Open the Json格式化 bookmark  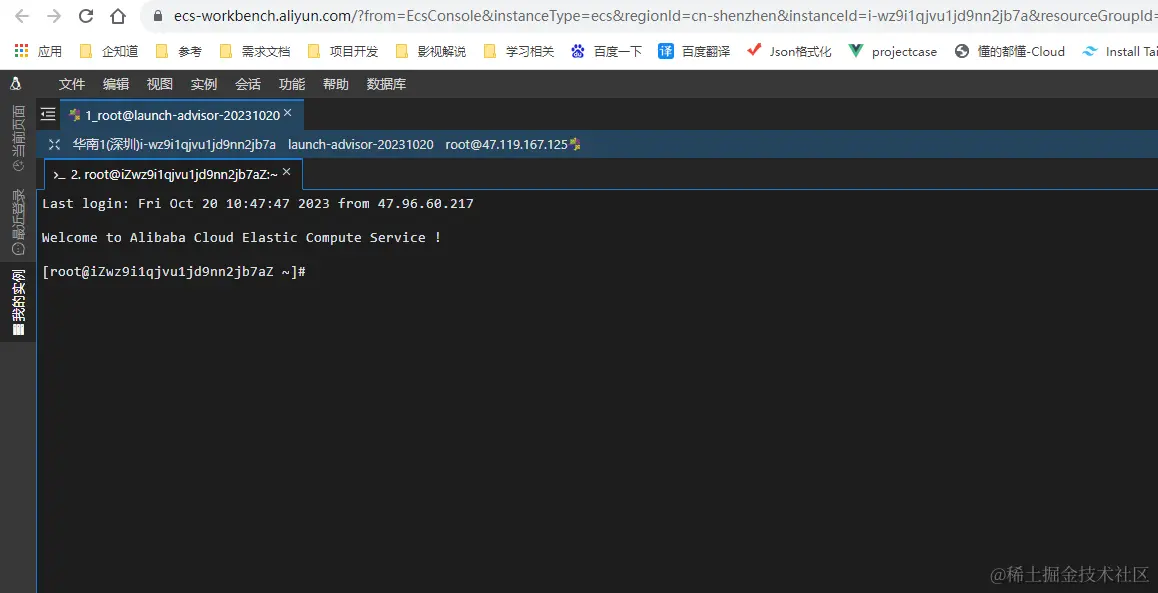pos(789,51)
